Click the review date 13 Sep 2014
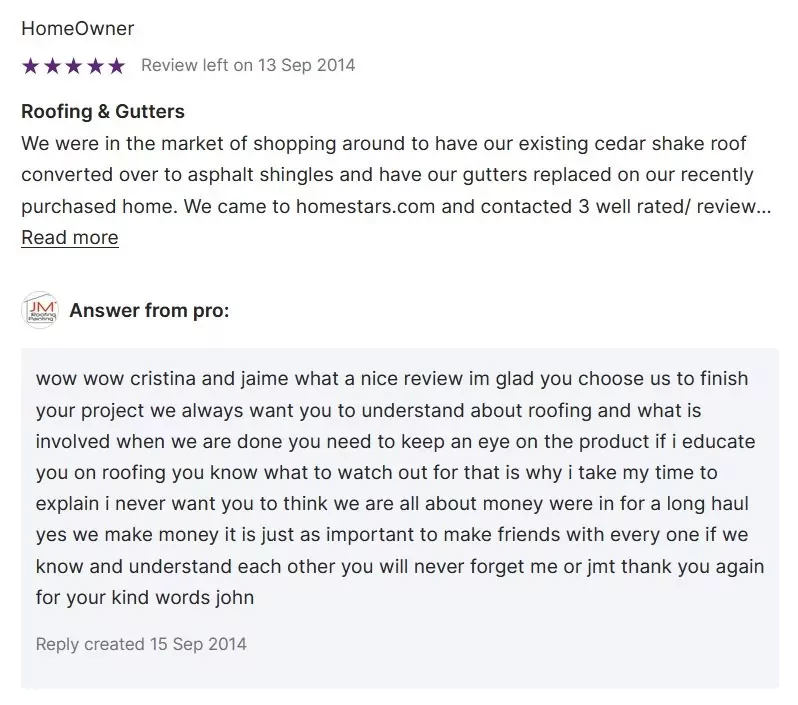This screenshot has height=705, width=798. pos(306,65)
